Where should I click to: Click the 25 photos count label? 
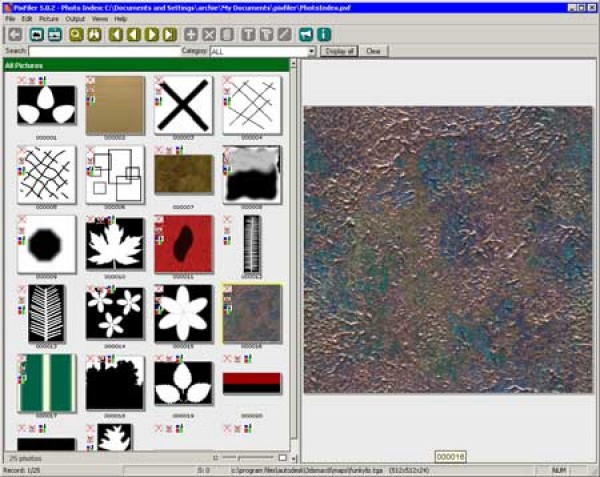pyautogui.click(x=25, y=458)
